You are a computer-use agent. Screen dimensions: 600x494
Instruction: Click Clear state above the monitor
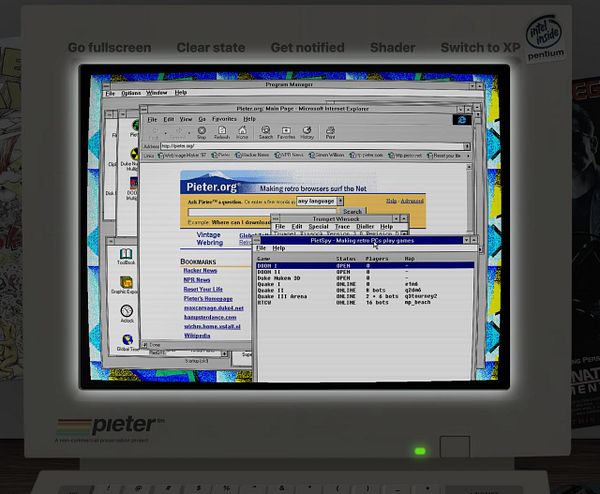tap(211, 47)
